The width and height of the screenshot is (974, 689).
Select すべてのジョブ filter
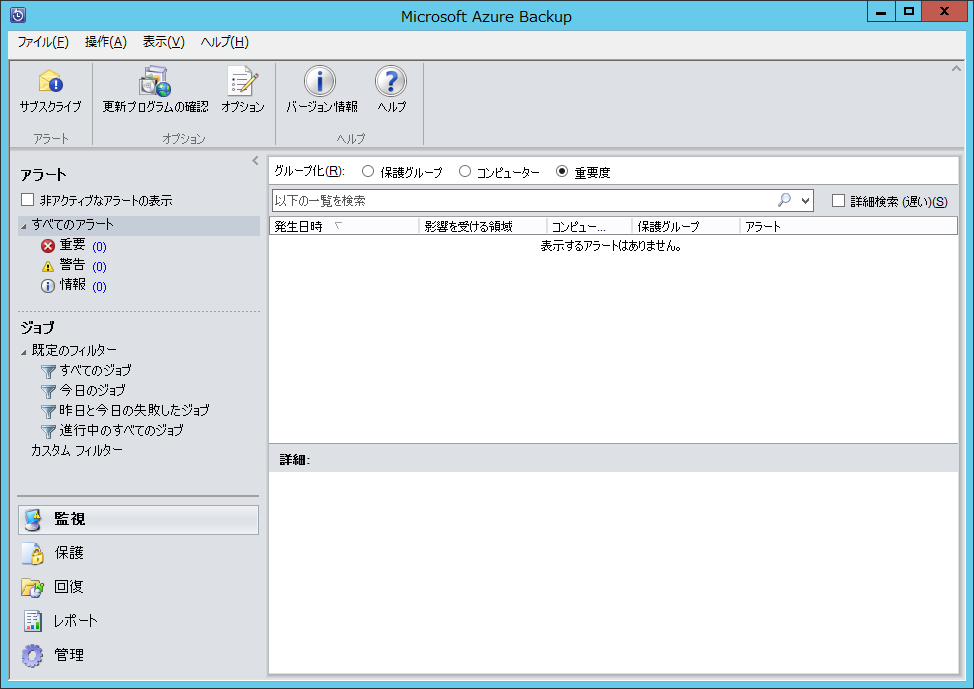96,370
